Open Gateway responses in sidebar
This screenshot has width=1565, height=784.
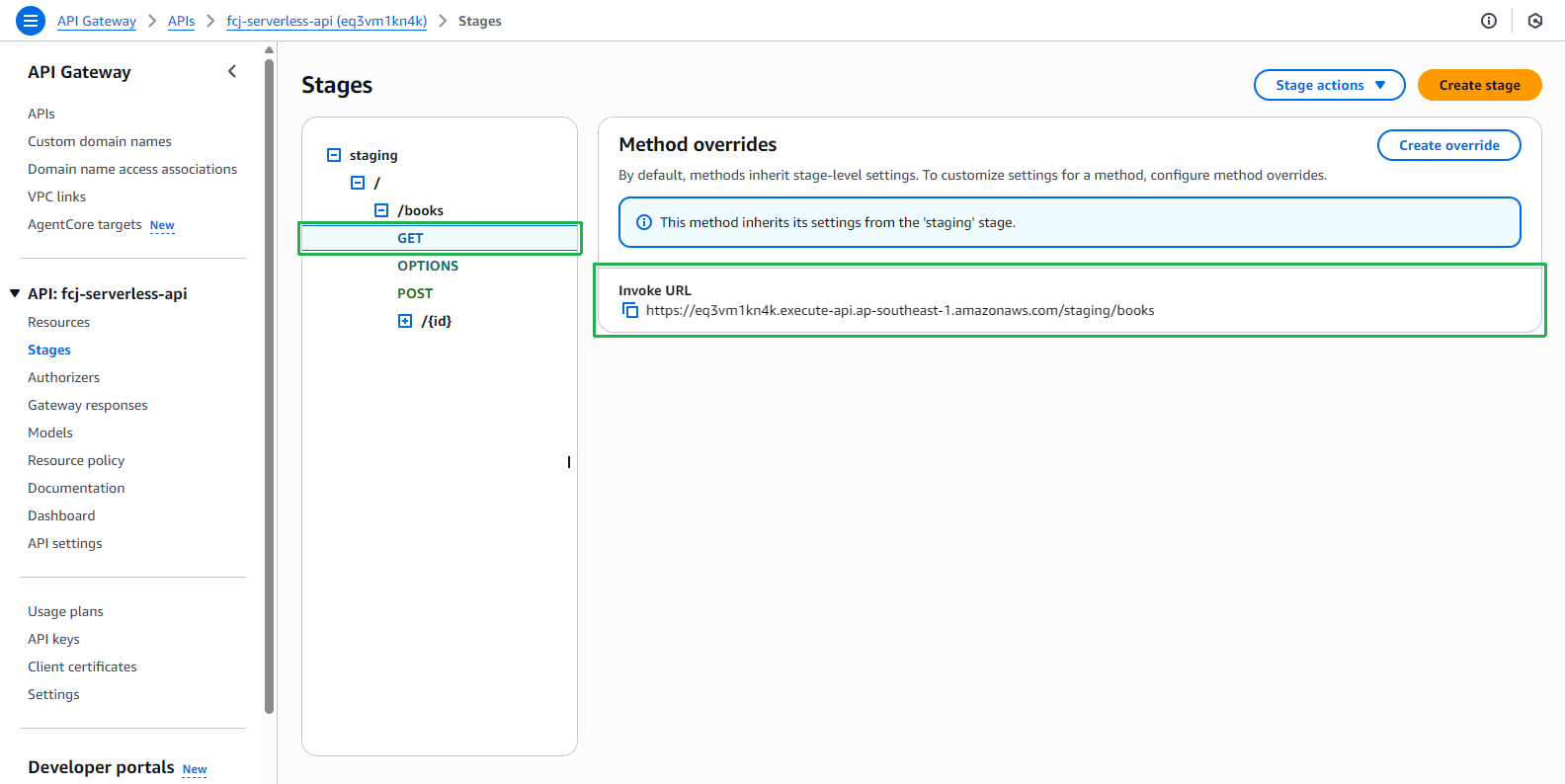(x=88, y=405)
